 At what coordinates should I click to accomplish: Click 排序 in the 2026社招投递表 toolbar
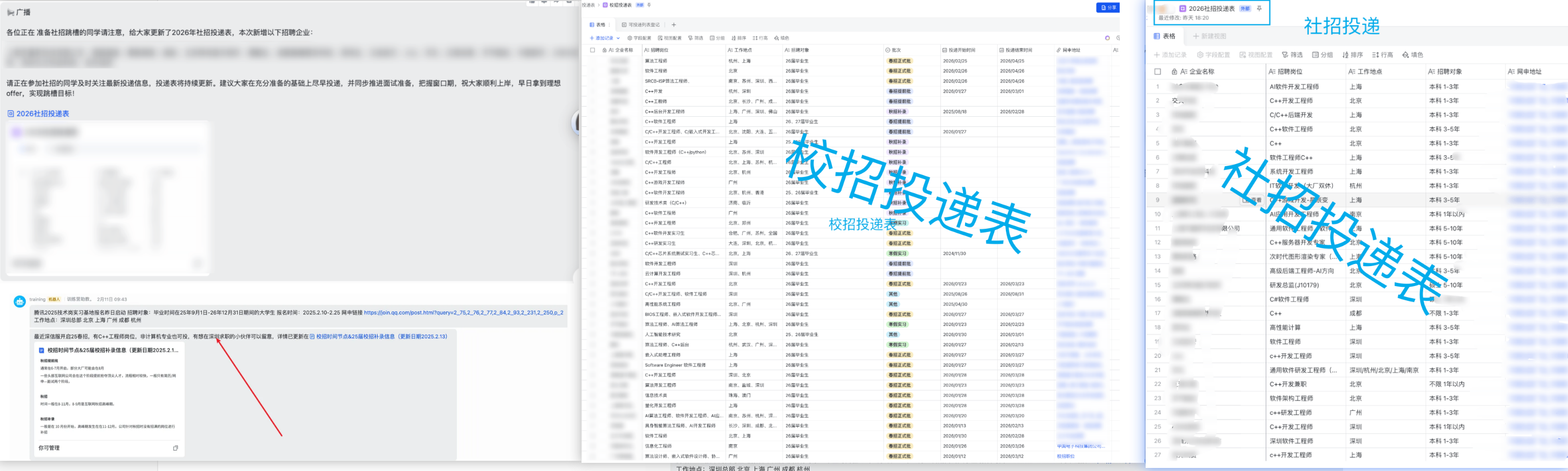(x=1353, y=55)
